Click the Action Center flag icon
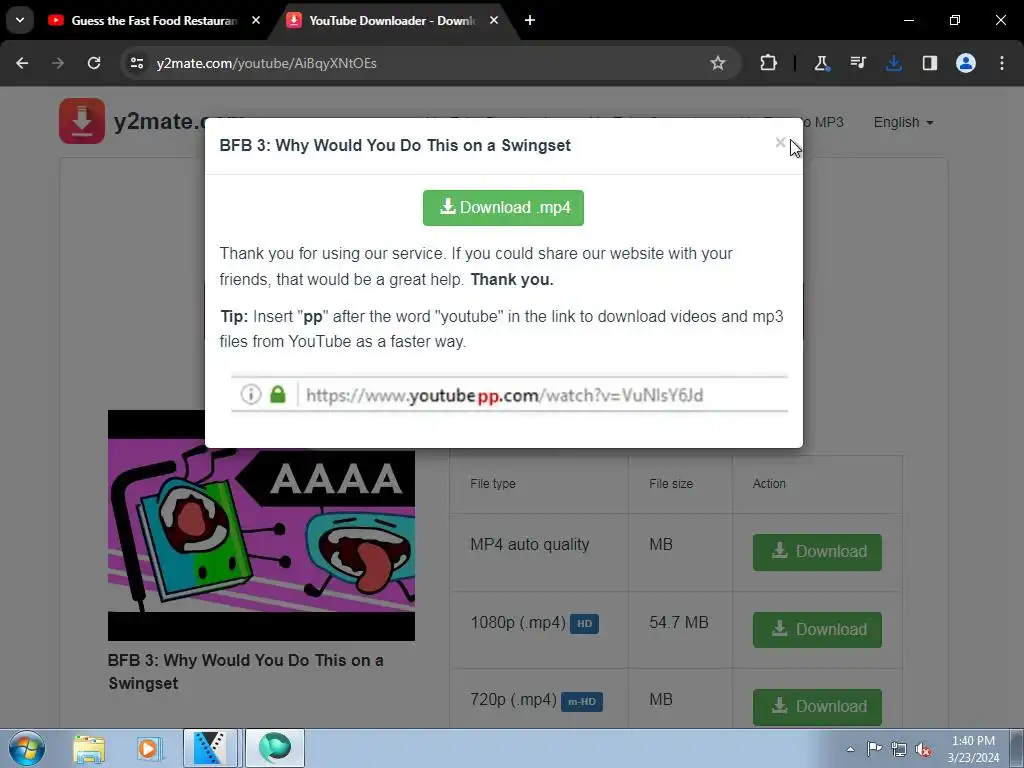This screenshot has height=768, width=1024. [x=874, y=749]
